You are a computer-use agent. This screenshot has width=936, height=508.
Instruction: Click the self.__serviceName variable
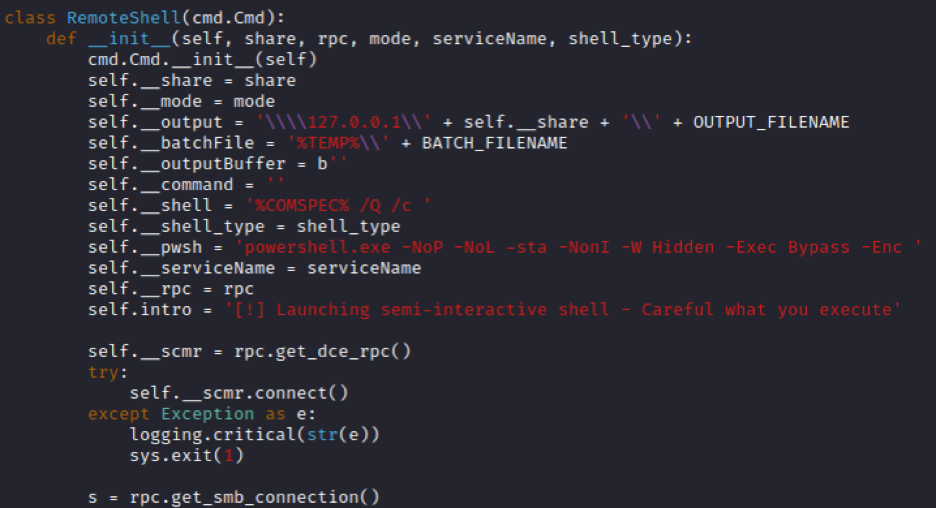(181, 268)
